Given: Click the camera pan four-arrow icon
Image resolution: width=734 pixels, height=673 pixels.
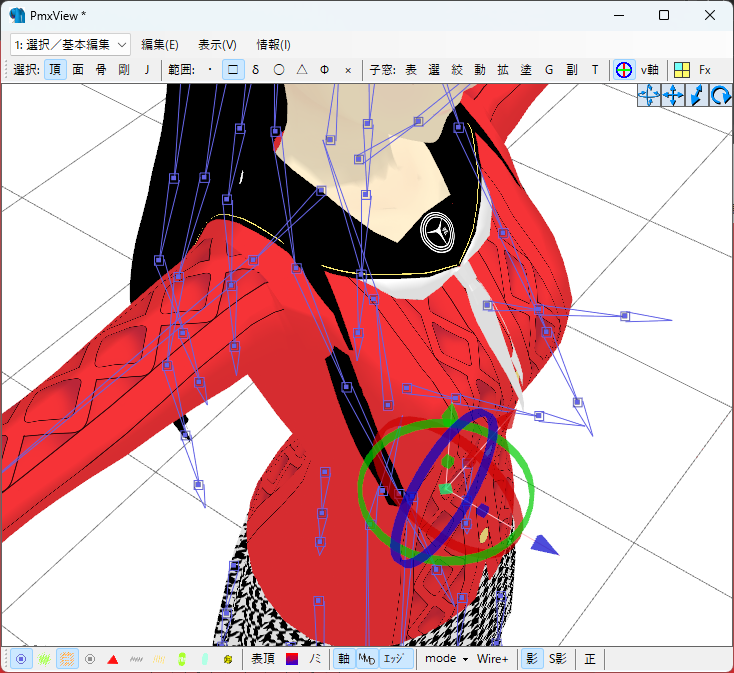Looking at the screenshot, I should [673, 95].
